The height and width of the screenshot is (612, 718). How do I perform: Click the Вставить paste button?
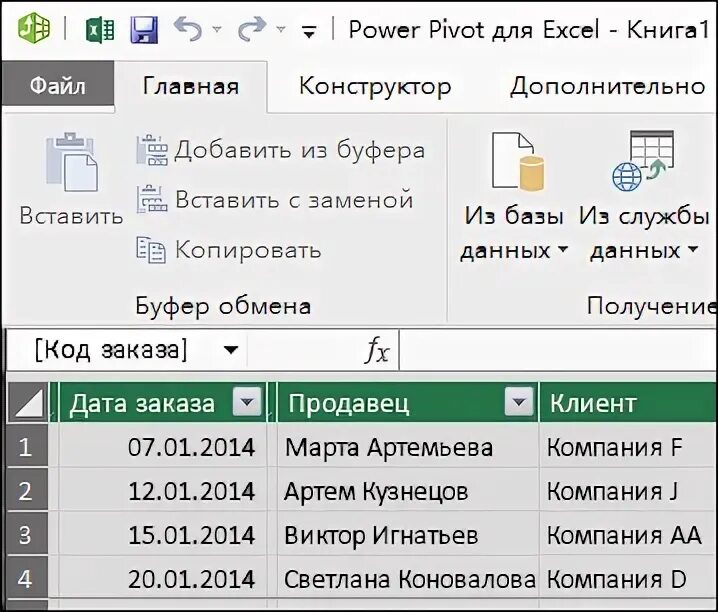[71, 180]
